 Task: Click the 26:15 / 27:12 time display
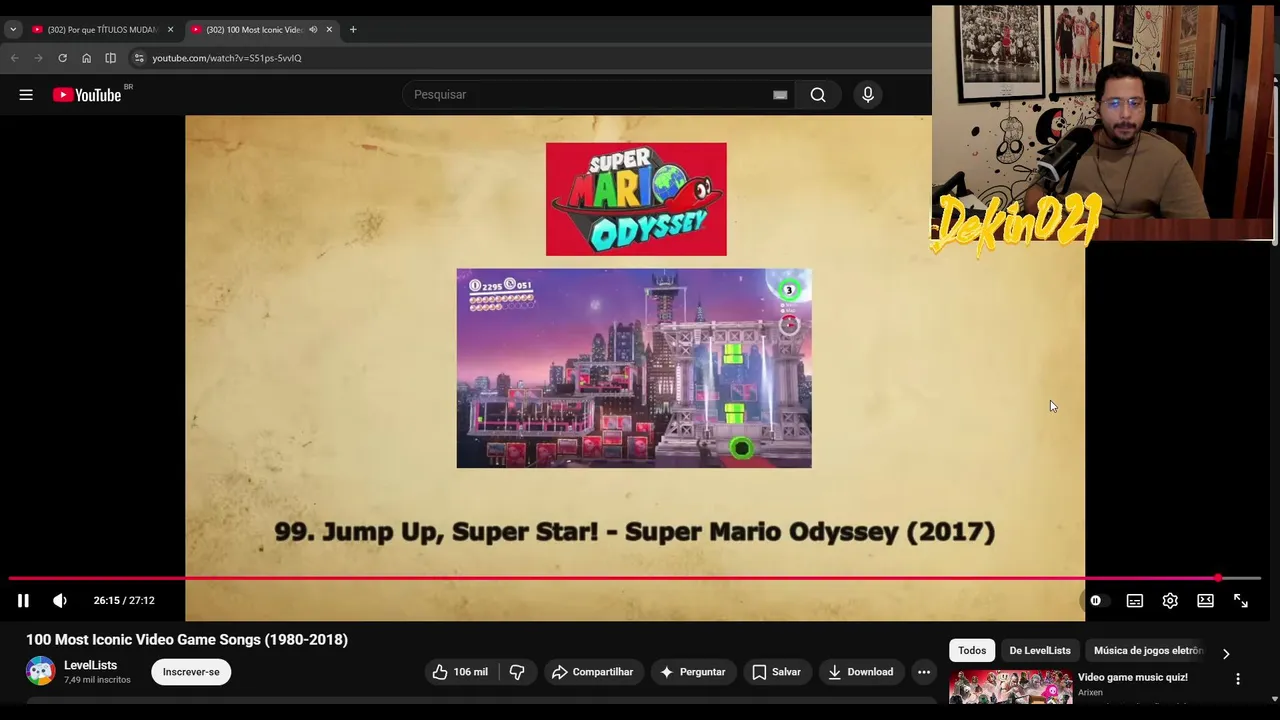pyautogui.click(x=124, y=601)
